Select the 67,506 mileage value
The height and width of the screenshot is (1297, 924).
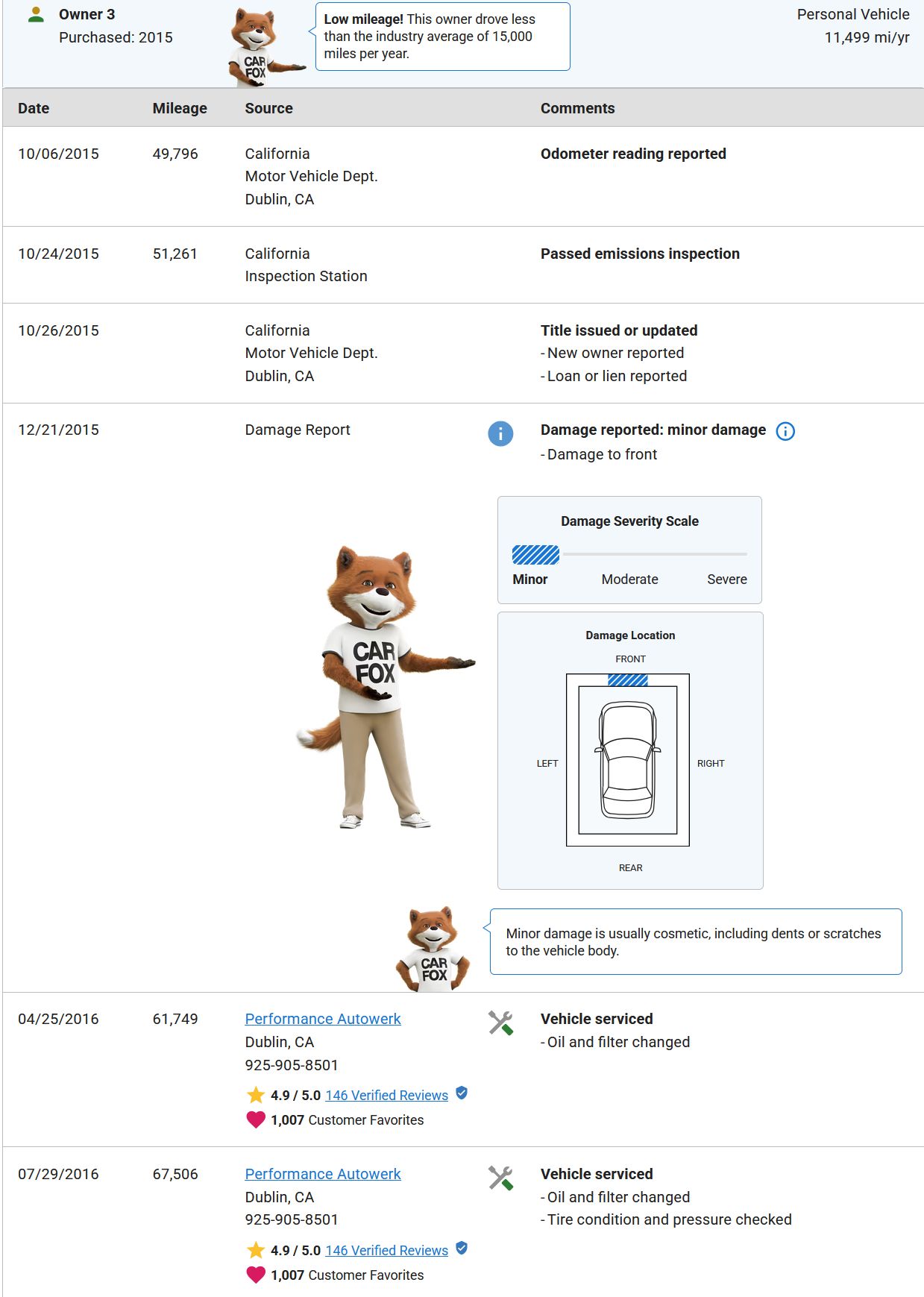pos(175,1174)
